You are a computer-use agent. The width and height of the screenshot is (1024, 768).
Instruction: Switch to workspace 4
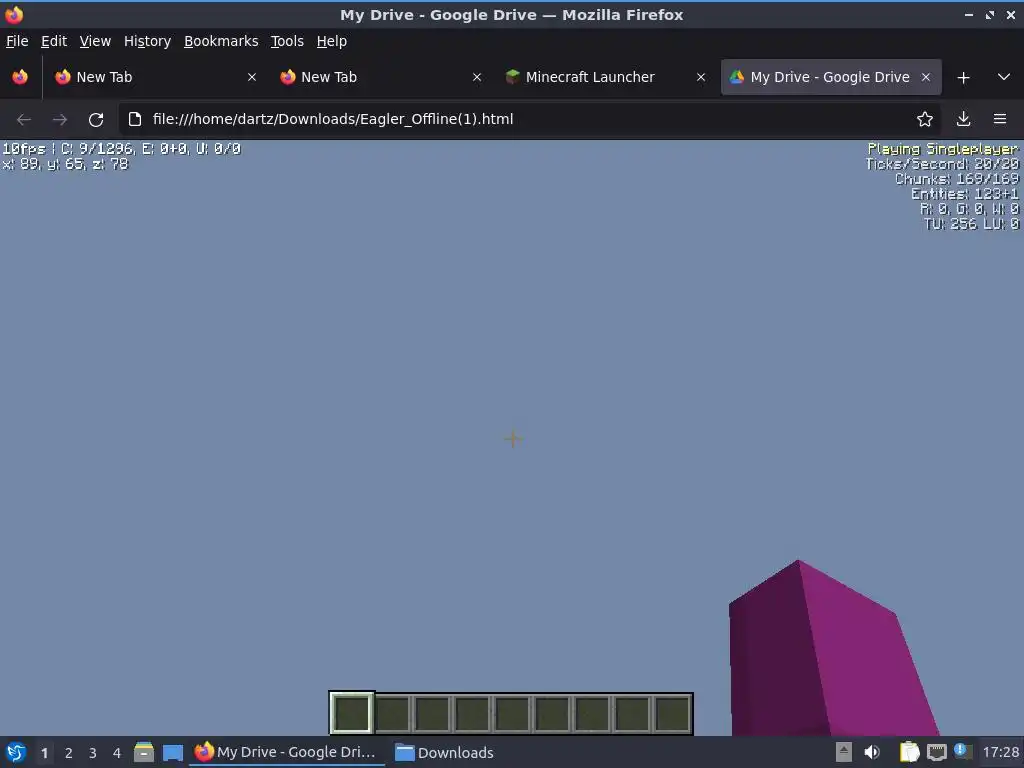[x=117, y=753]
